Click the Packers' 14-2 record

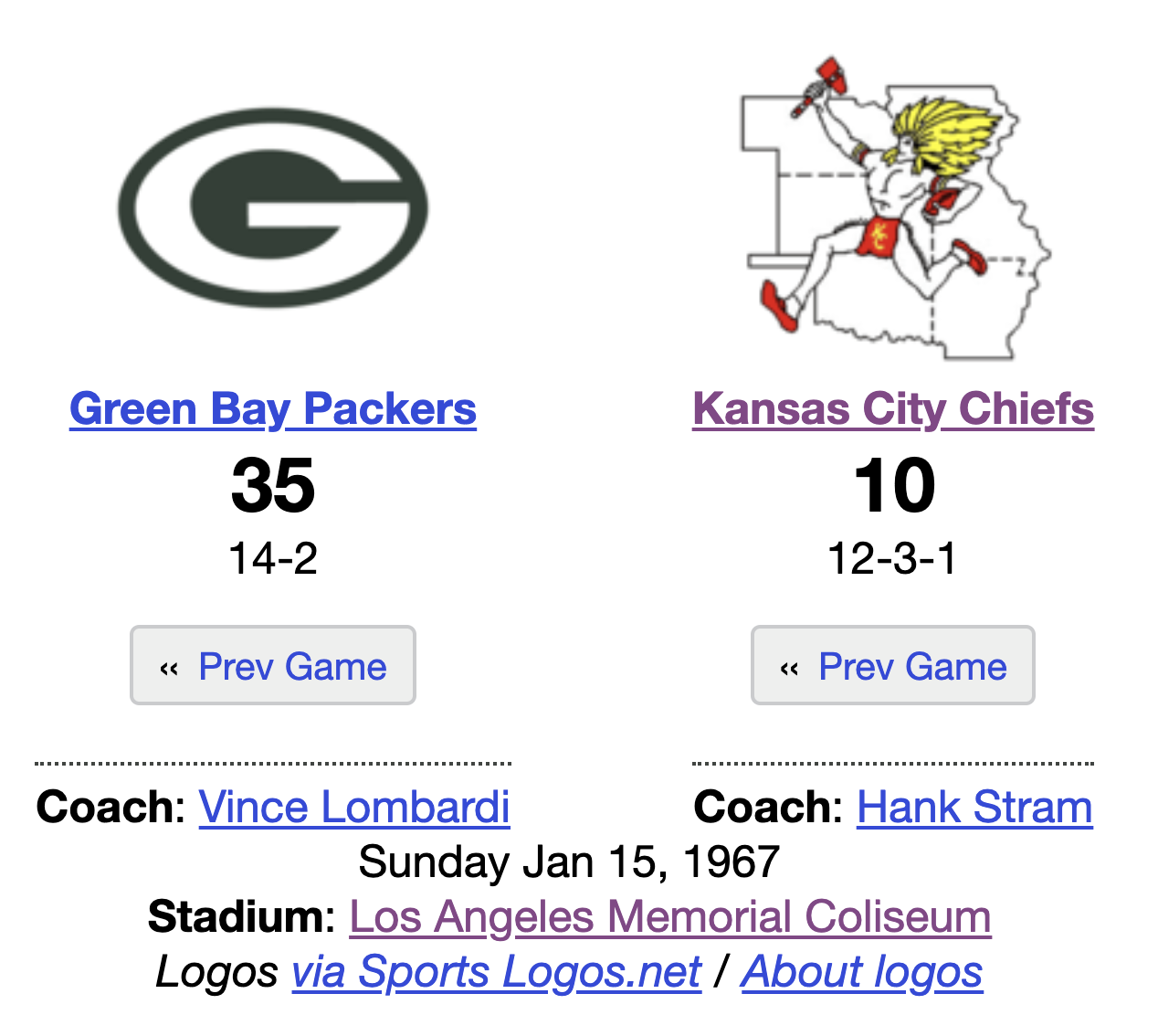click(273, 558)
